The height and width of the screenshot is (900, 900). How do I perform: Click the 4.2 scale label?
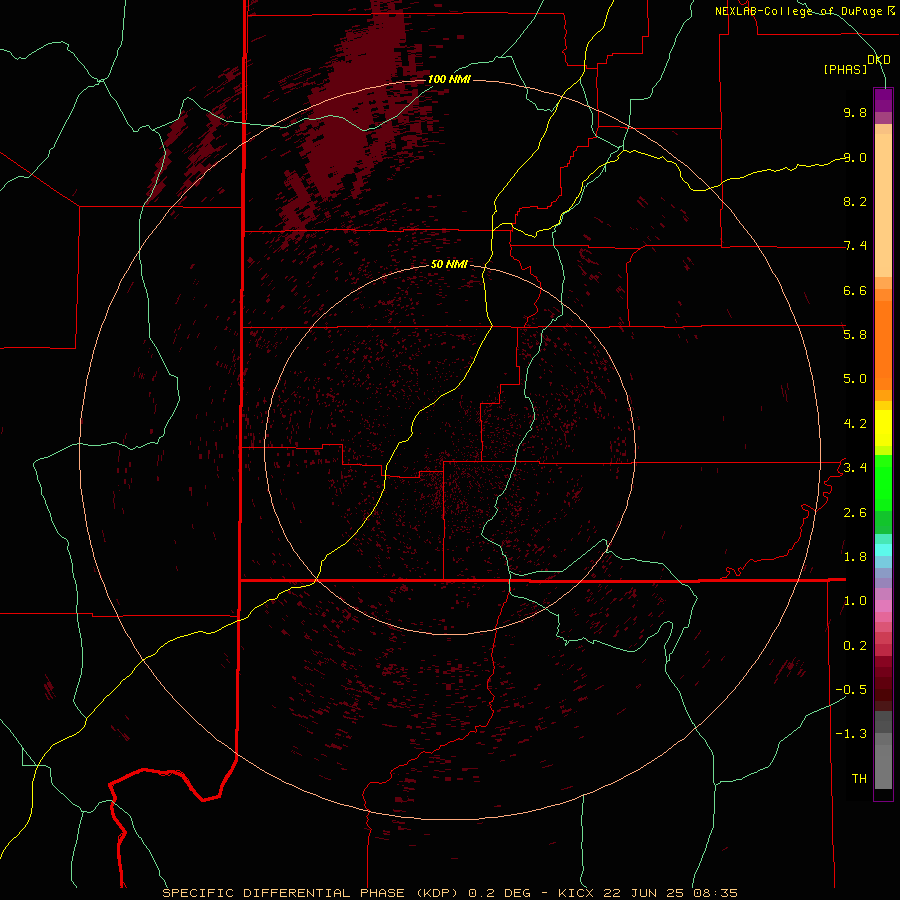[x=855, y=424]
